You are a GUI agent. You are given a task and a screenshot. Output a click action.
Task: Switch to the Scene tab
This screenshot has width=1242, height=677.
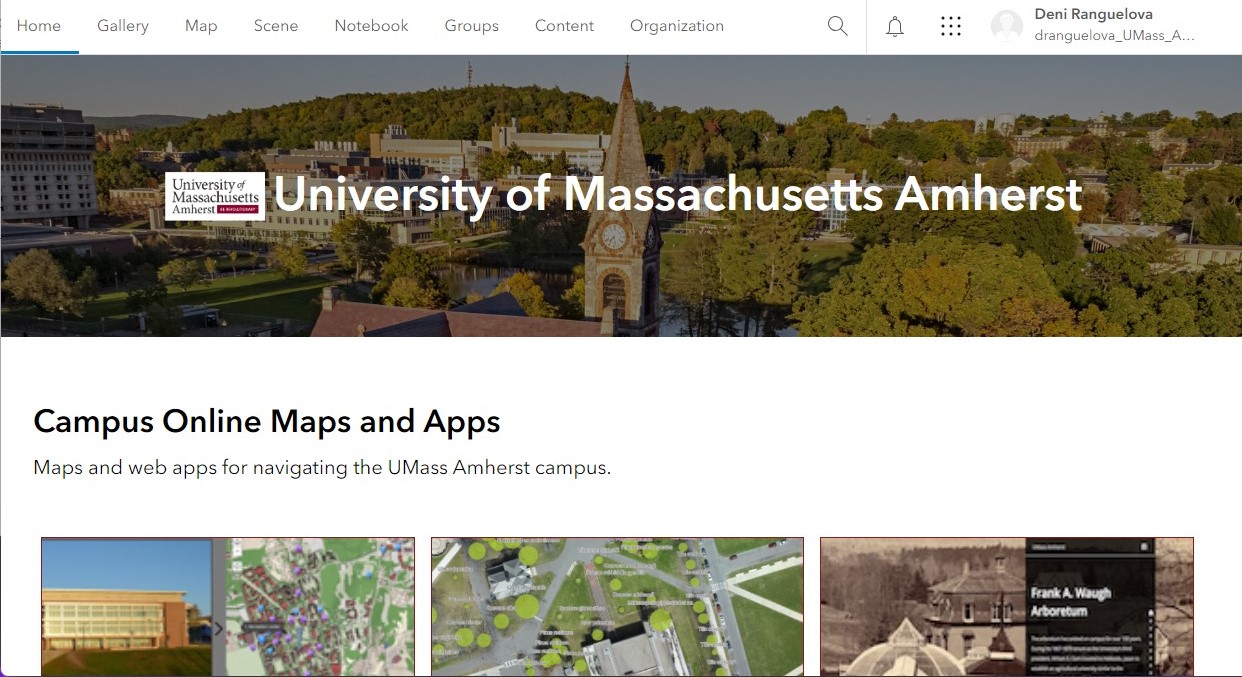pos(276,26)
